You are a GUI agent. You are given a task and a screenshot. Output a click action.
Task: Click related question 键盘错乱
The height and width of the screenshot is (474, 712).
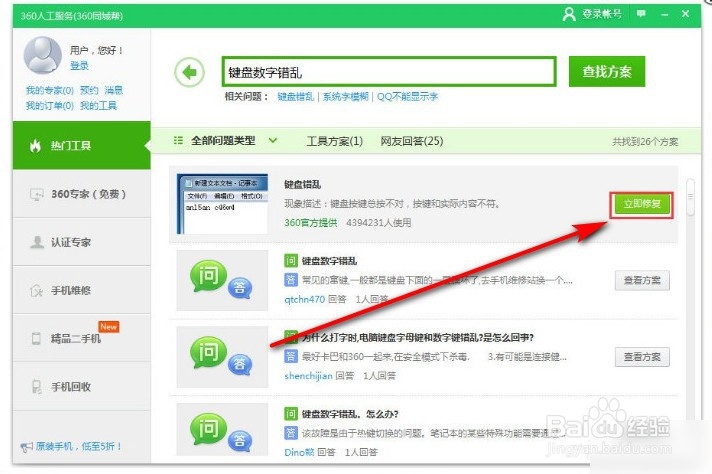tap(296, 96)
